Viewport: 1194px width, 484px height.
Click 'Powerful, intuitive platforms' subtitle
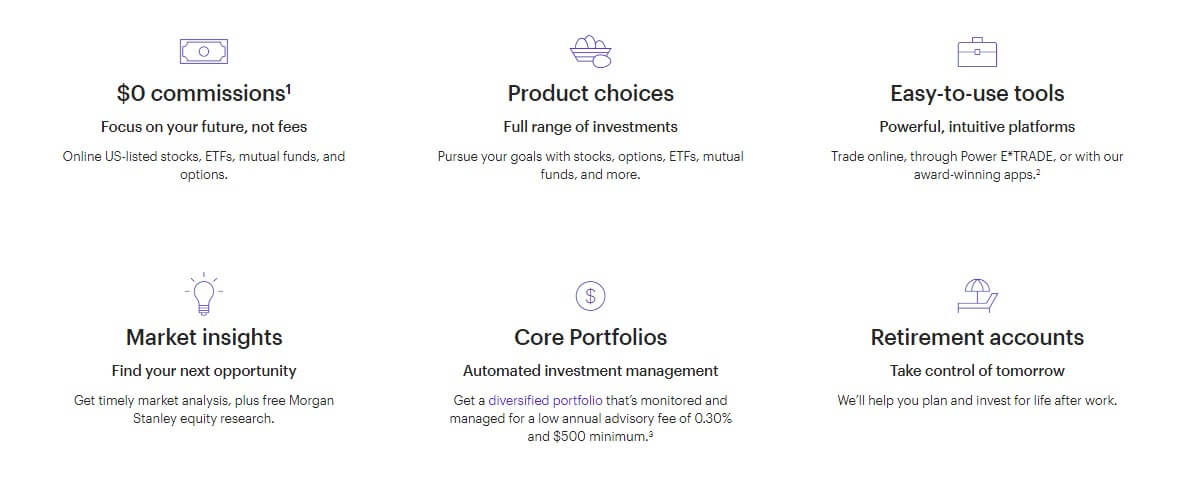coord(977,127)
